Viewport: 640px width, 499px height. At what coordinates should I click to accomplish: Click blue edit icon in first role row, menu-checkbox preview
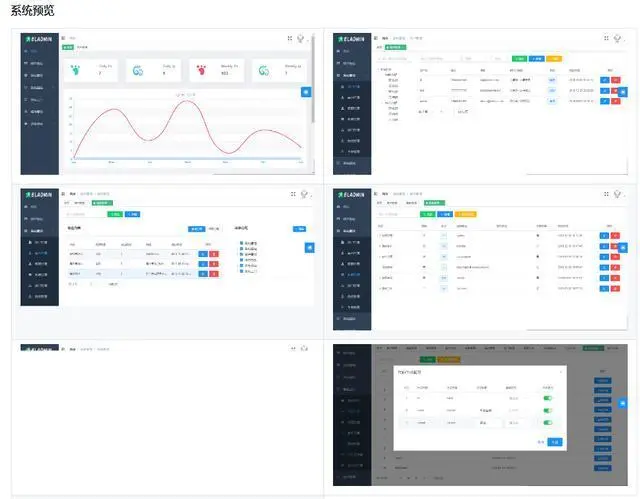tap(203, 254)
